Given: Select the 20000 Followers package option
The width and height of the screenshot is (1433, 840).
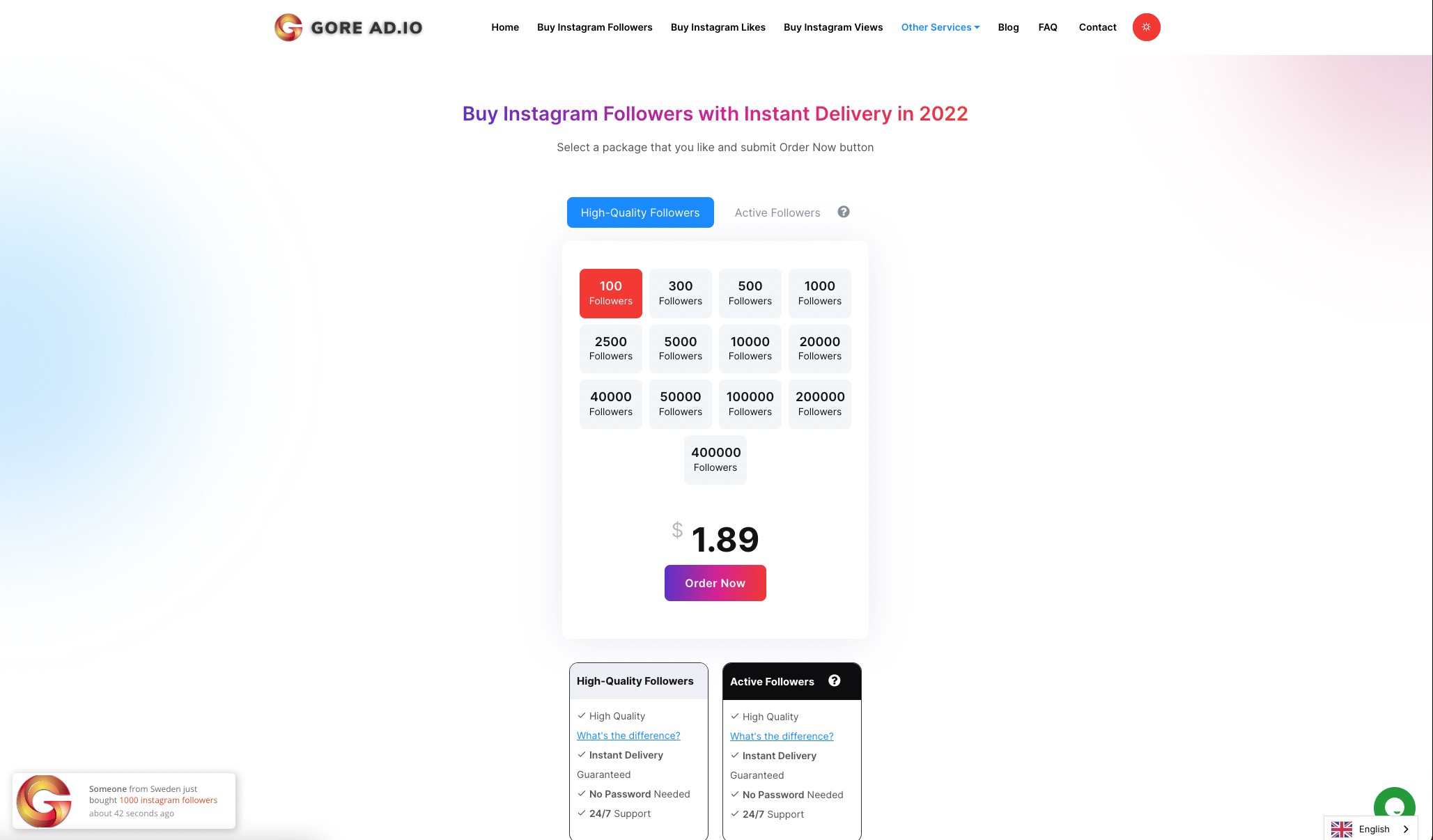Looking at the screenshot, I should point(820,348).
